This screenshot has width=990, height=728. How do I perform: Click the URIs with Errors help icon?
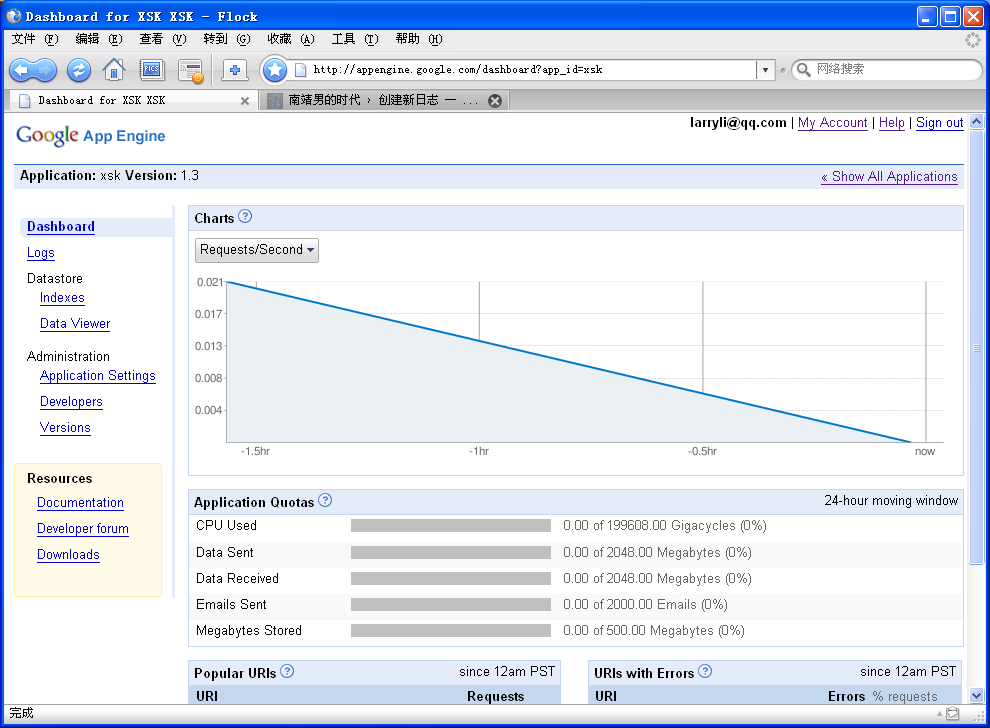pos(705,671)
